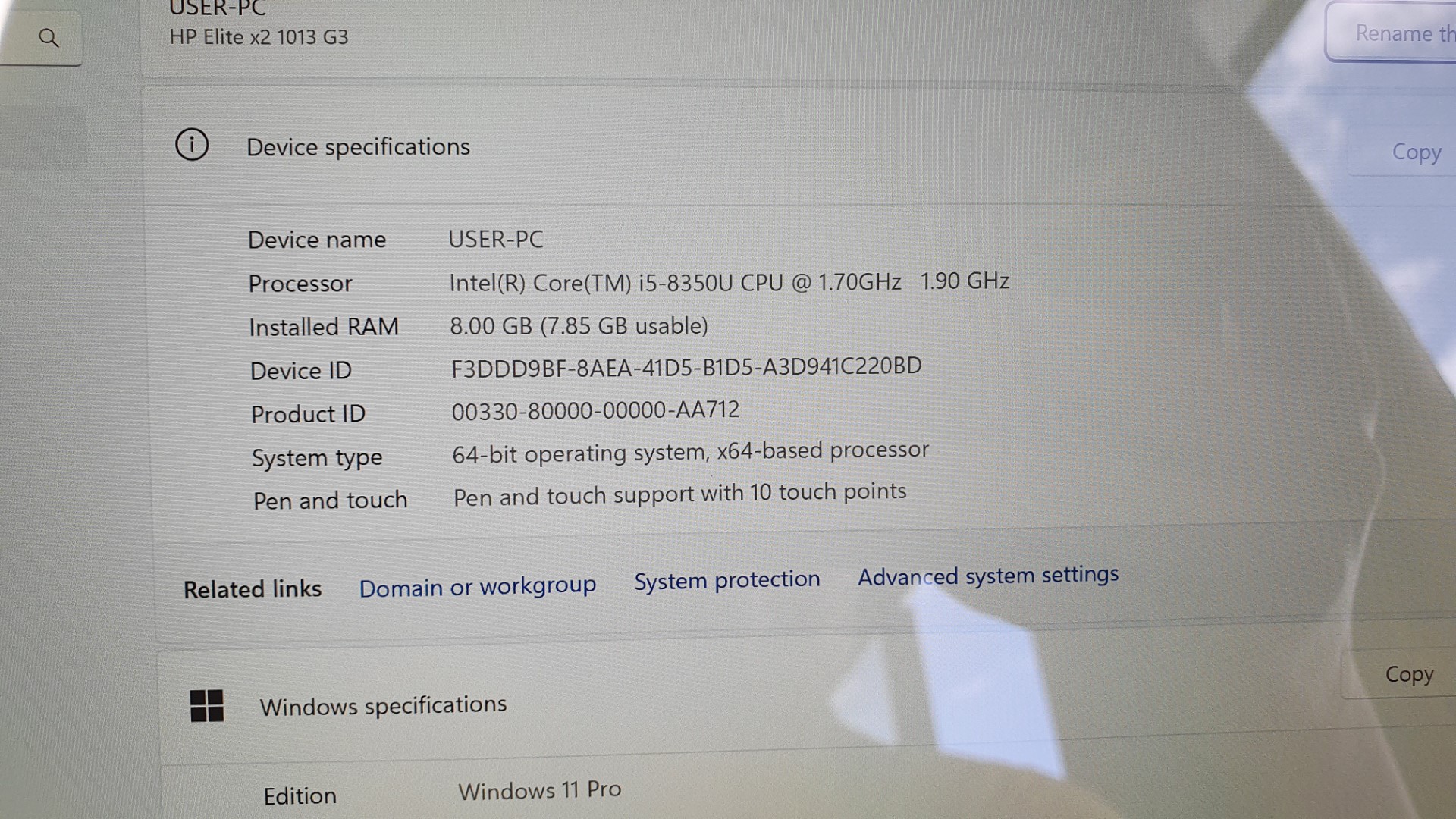Click the Device ID label
The image size is (1456, 819).
click(301, 371)
